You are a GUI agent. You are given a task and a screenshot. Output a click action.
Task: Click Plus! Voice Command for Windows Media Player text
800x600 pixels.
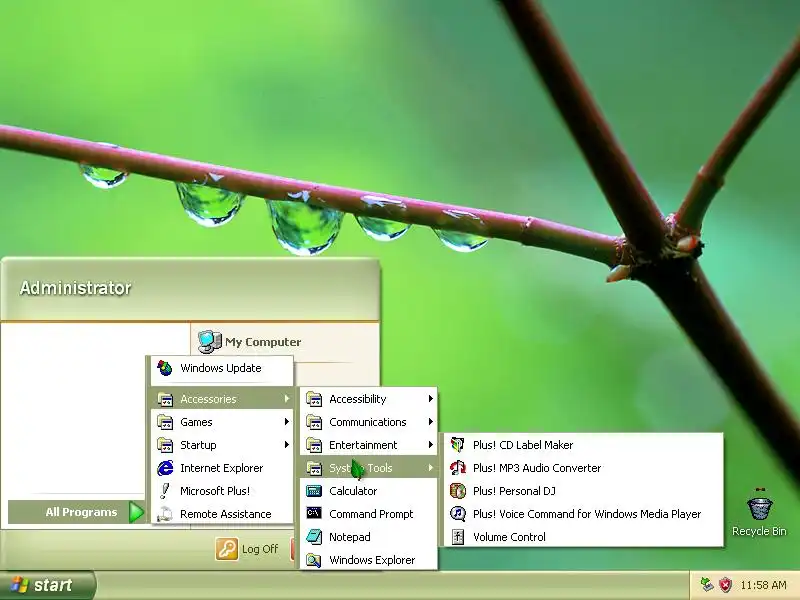click(x=587, y=514)
